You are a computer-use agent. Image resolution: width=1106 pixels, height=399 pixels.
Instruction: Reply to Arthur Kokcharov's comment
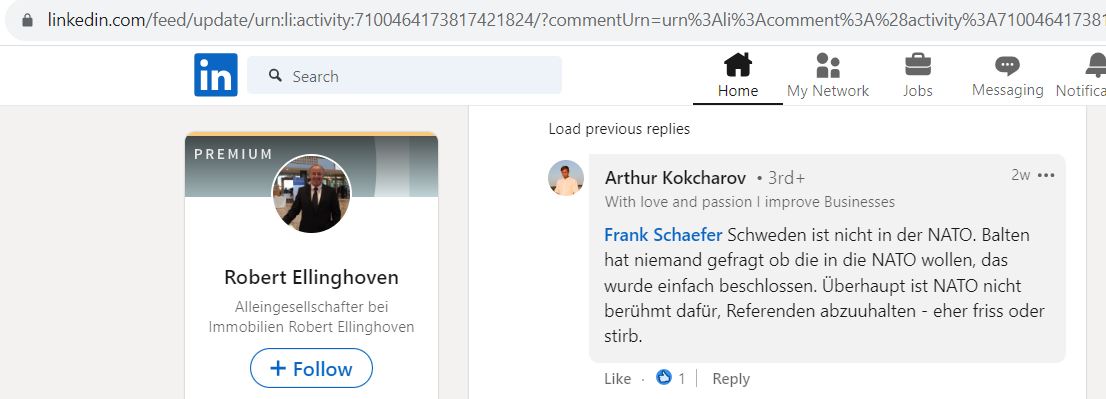tap(731, 379)
